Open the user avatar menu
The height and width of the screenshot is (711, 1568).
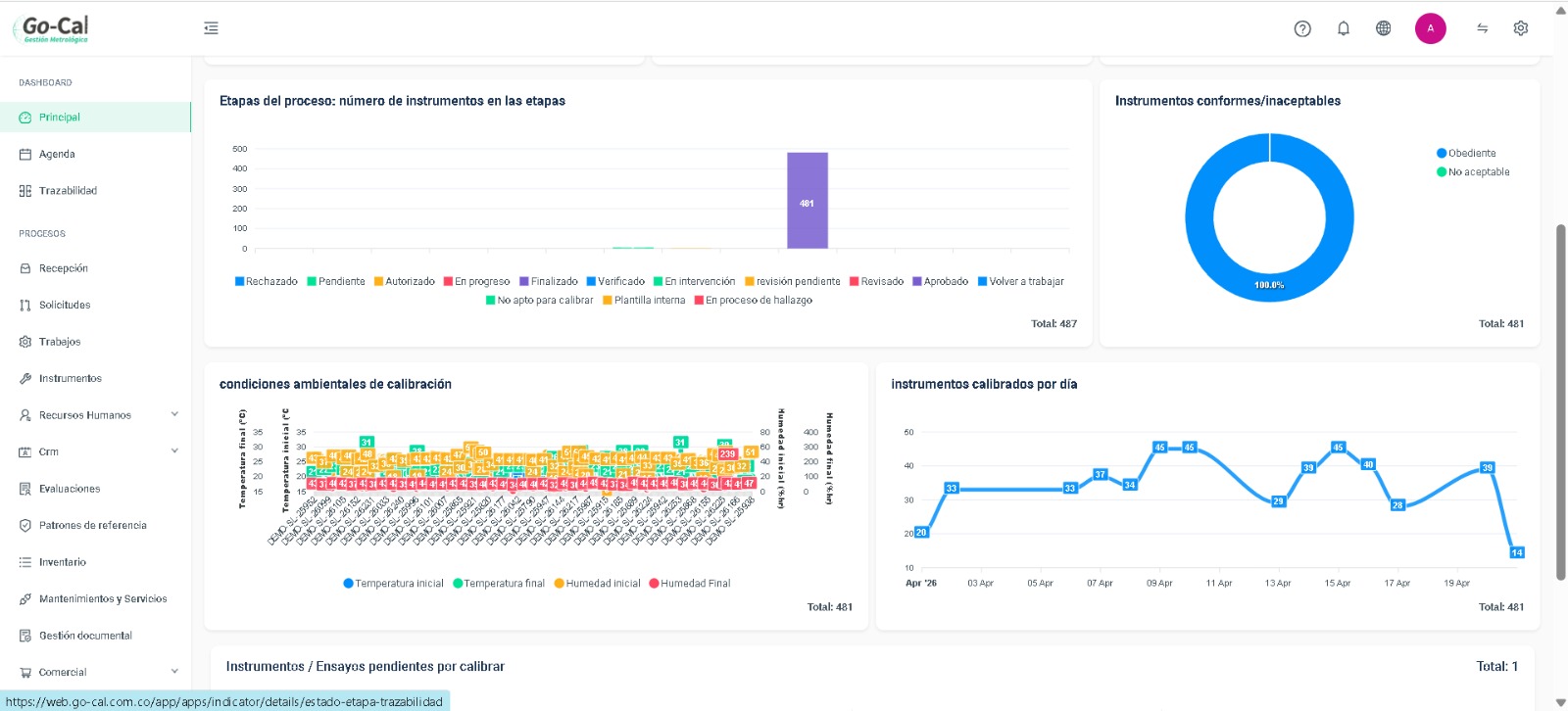click(x=1431, y=28)
